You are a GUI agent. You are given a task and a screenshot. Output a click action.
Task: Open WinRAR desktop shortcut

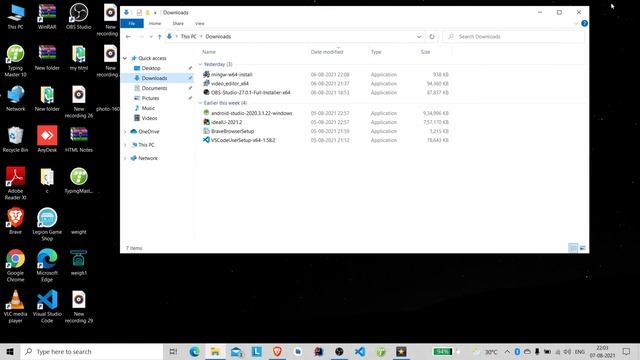[47, 16]
